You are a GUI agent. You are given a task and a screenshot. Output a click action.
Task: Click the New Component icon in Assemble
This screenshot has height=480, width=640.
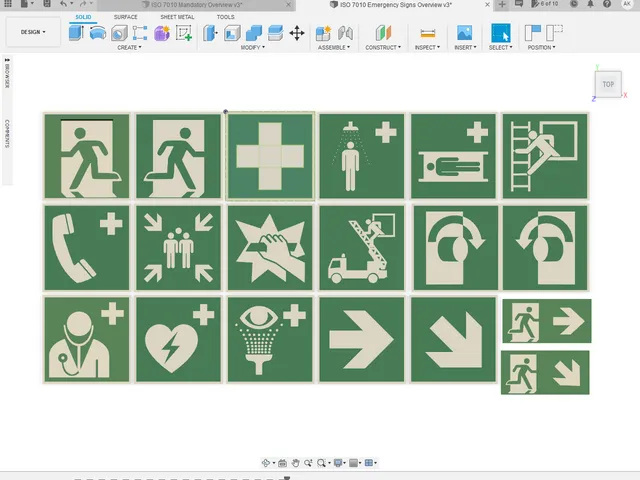(x=323, y=33)
